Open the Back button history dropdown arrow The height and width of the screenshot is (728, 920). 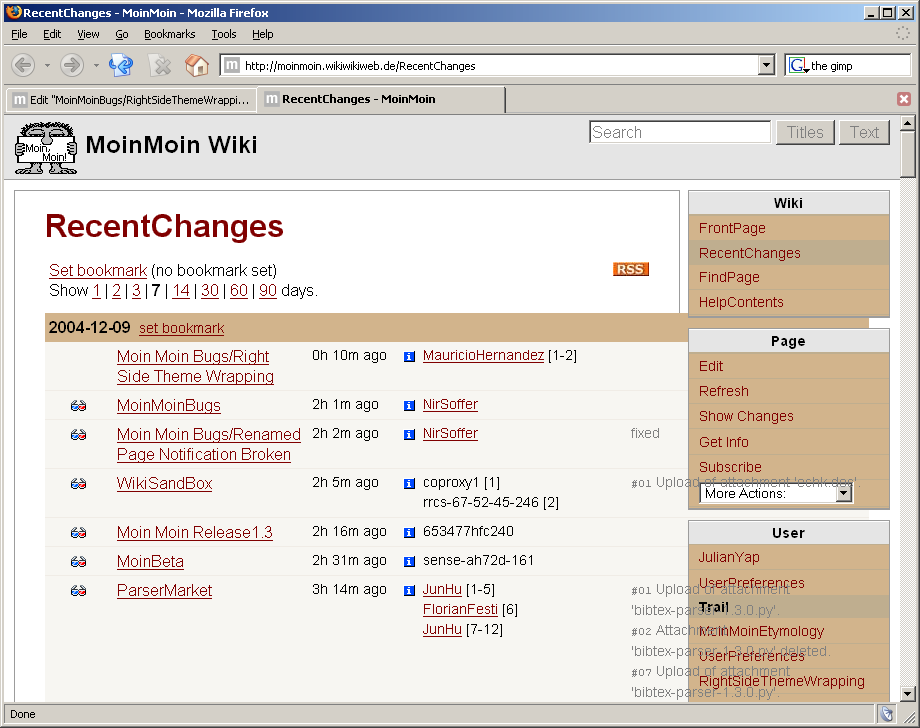(x=47, y=65)
